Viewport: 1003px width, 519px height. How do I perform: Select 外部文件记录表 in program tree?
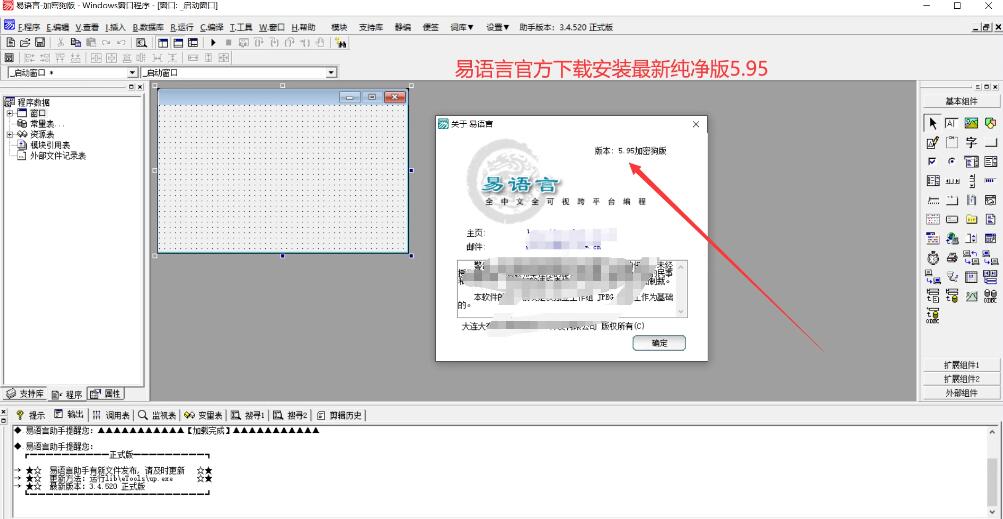tap(58, 156)
